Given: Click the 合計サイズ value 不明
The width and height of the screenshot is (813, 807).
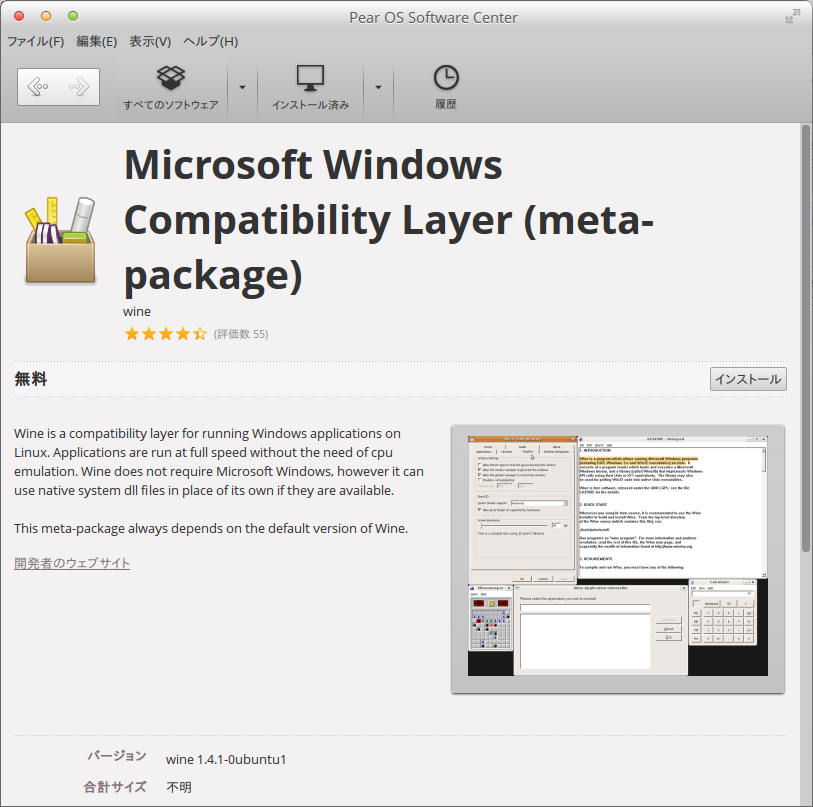Looking at the screenshot, I should tap(179, 787).
